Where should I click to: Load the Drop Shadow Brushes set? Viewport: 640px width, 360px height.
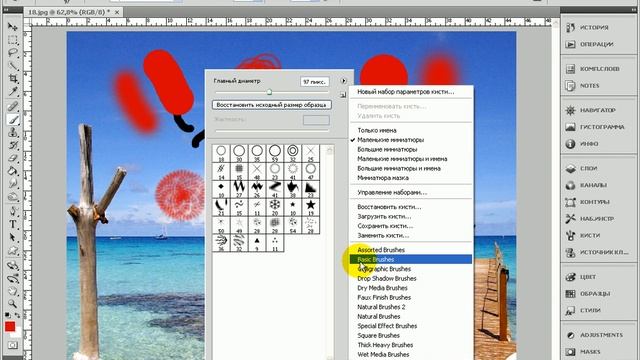411,278
